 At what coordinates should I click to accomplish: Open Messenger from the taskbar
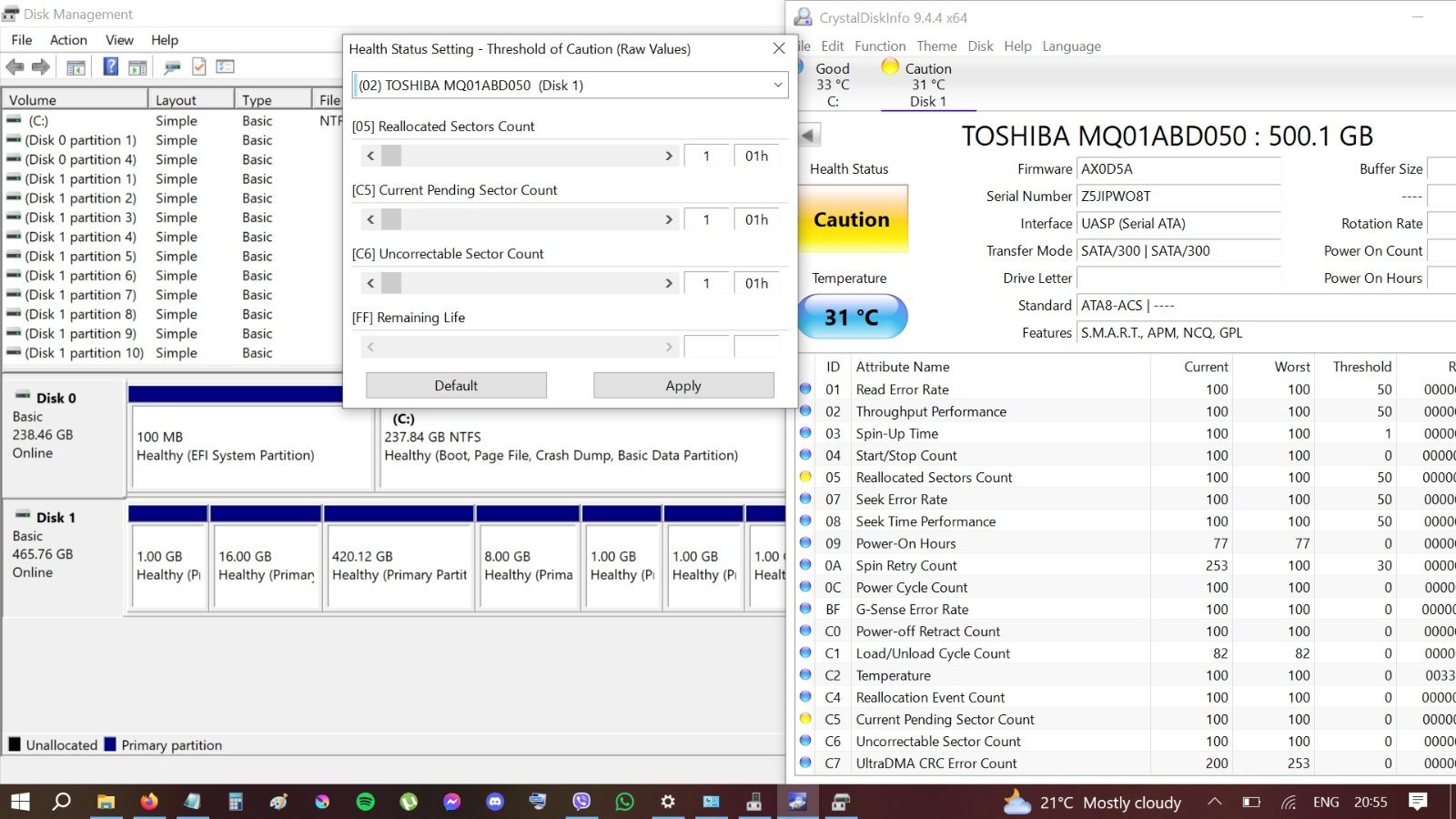451,802
